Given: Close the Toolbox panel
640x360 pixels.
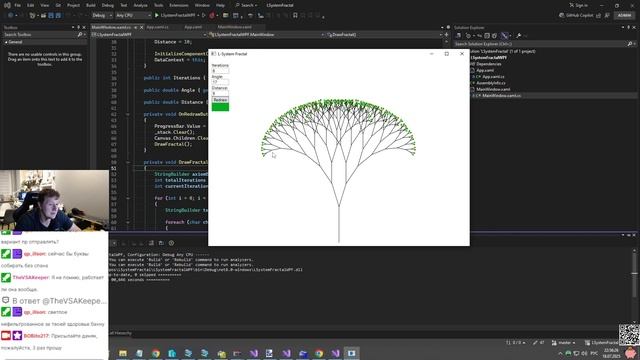Looking at the screenshot, I should coord(84,27).
